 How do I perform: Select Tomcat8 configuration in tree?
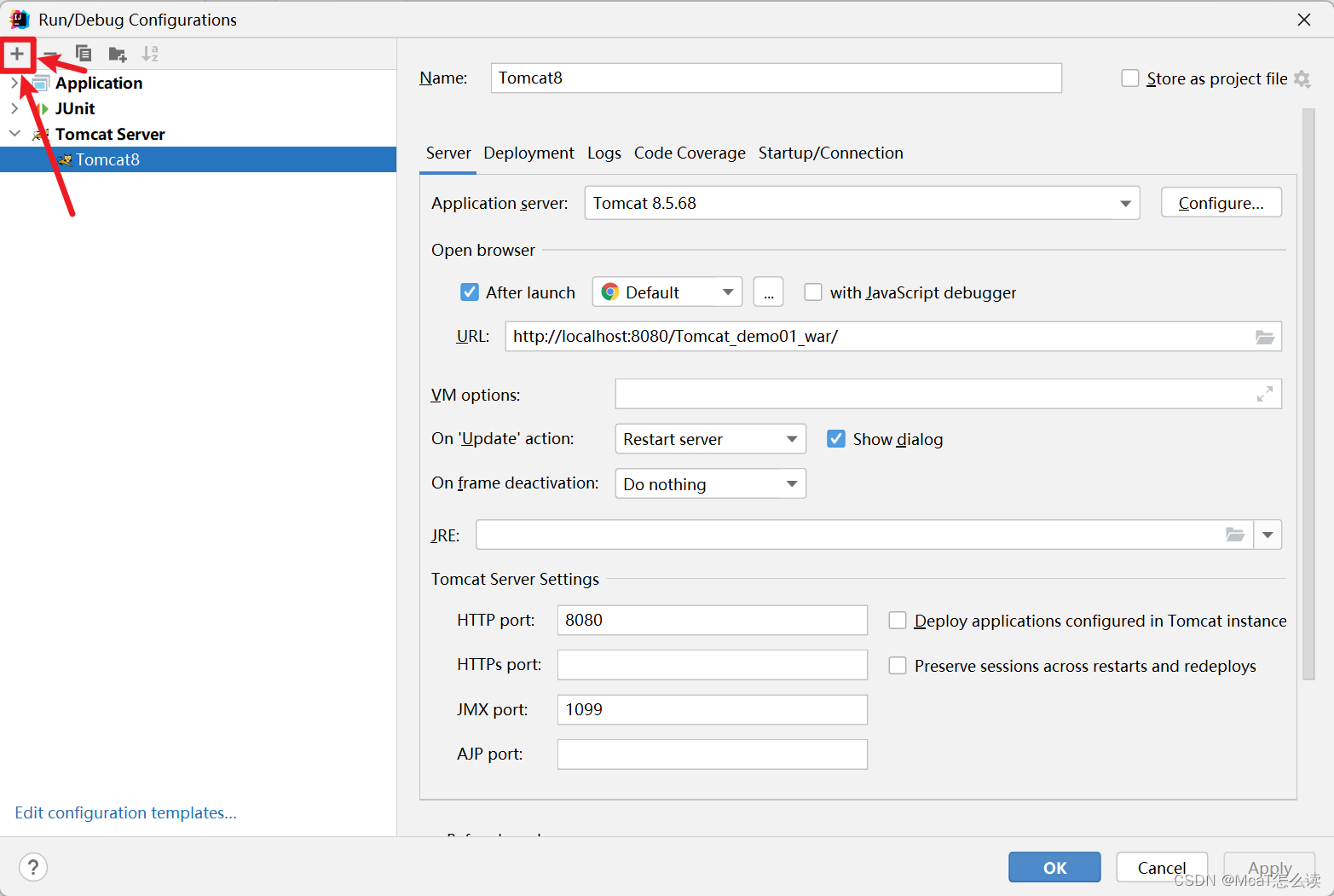pos(198,159)
